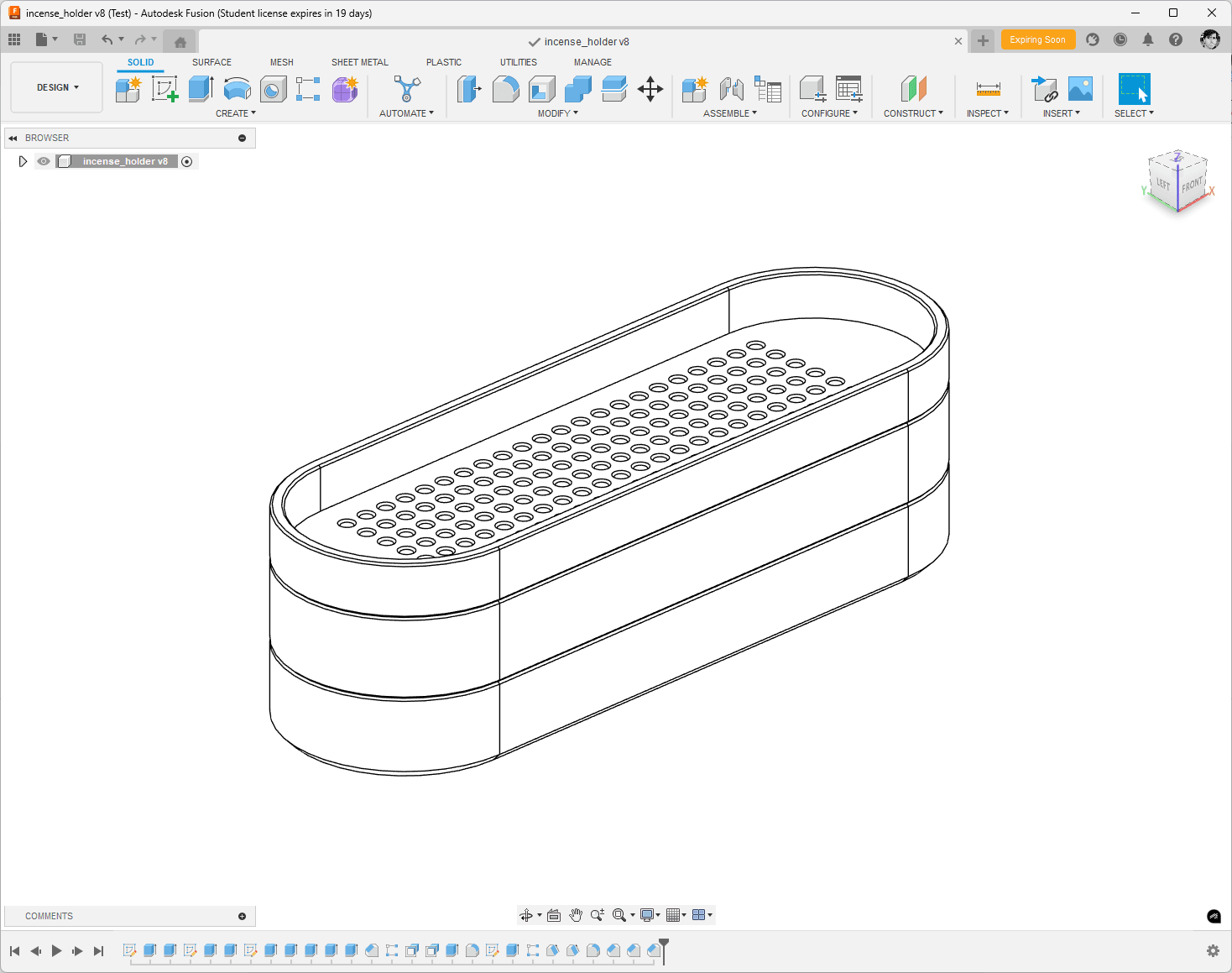1232x973 pixels.
Task: Open the INSPECT dropdown
Action: point(988,113)
